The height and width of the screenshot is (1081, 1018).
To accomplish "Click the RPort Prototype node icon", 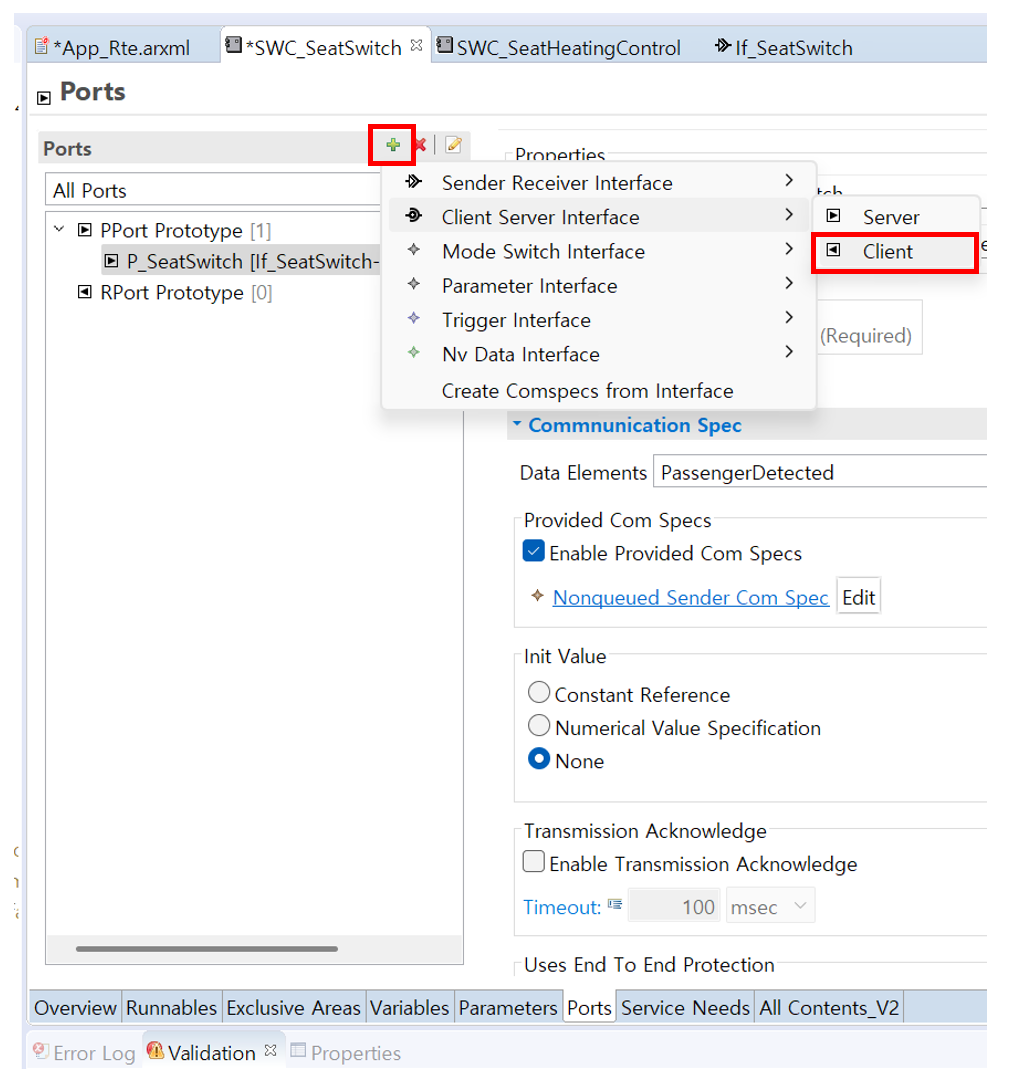I will pyautogui.click(x=85, y=292).
